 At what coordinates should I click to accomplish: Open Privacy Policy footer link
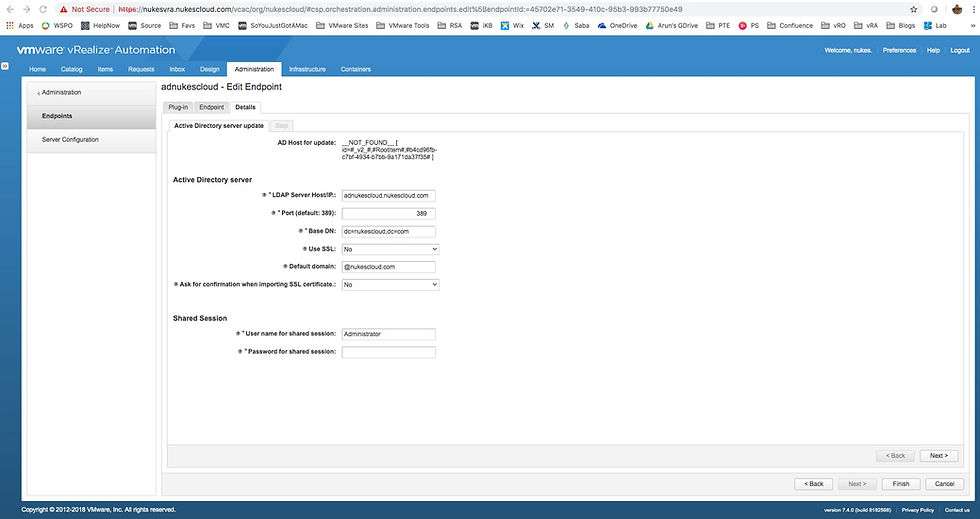[x=918, y=510]
